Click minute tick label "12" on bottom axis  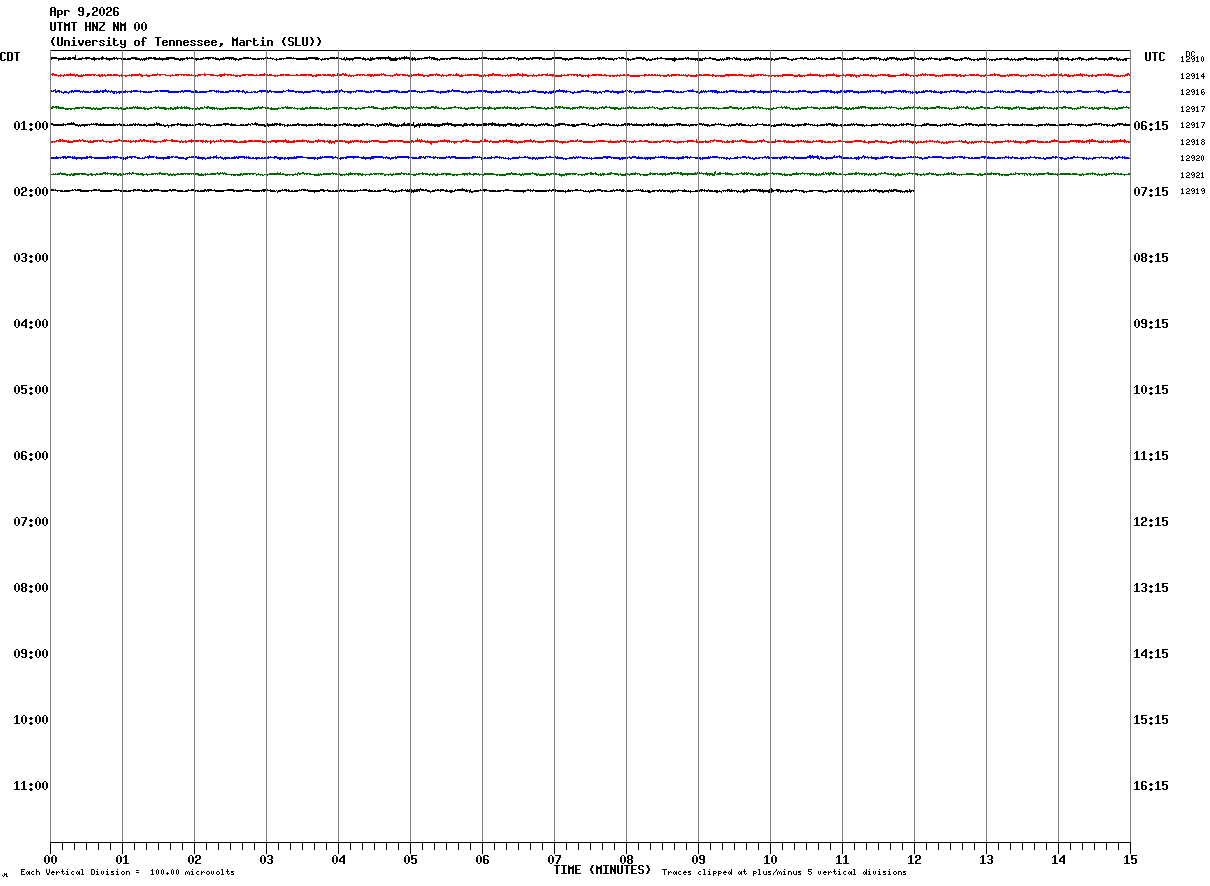click(914, 860)
